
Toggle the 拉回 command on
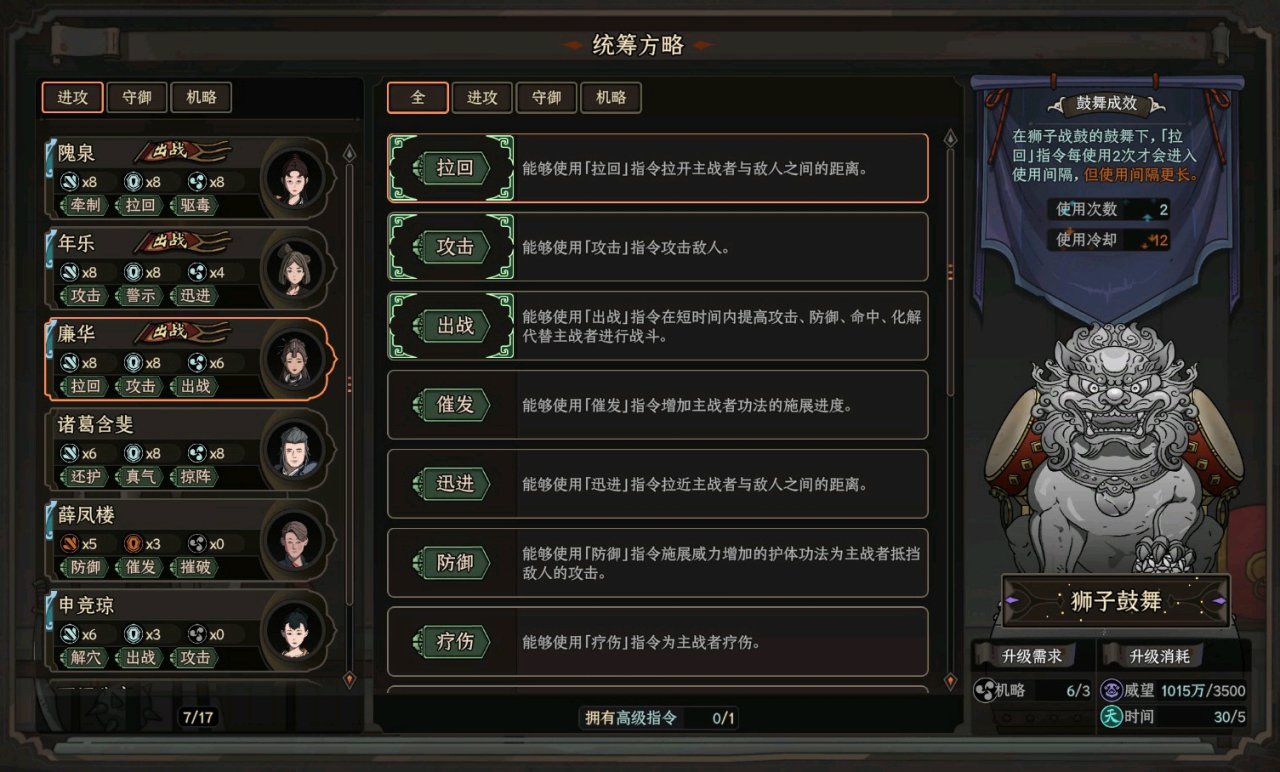451,168
